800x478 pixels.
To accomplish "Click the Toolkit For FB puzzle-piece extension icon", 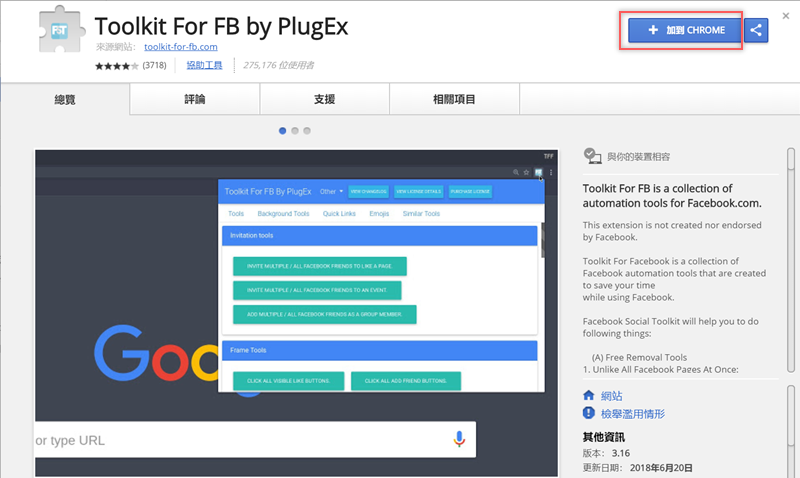I will [x=60, y=30].
